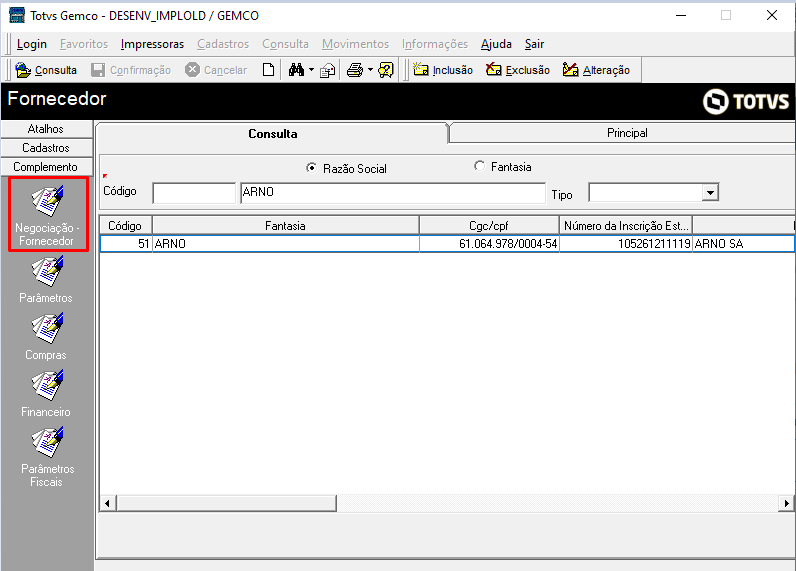Open the Tipo combo box dropdown
796x571 pixels.
[710, 193]
